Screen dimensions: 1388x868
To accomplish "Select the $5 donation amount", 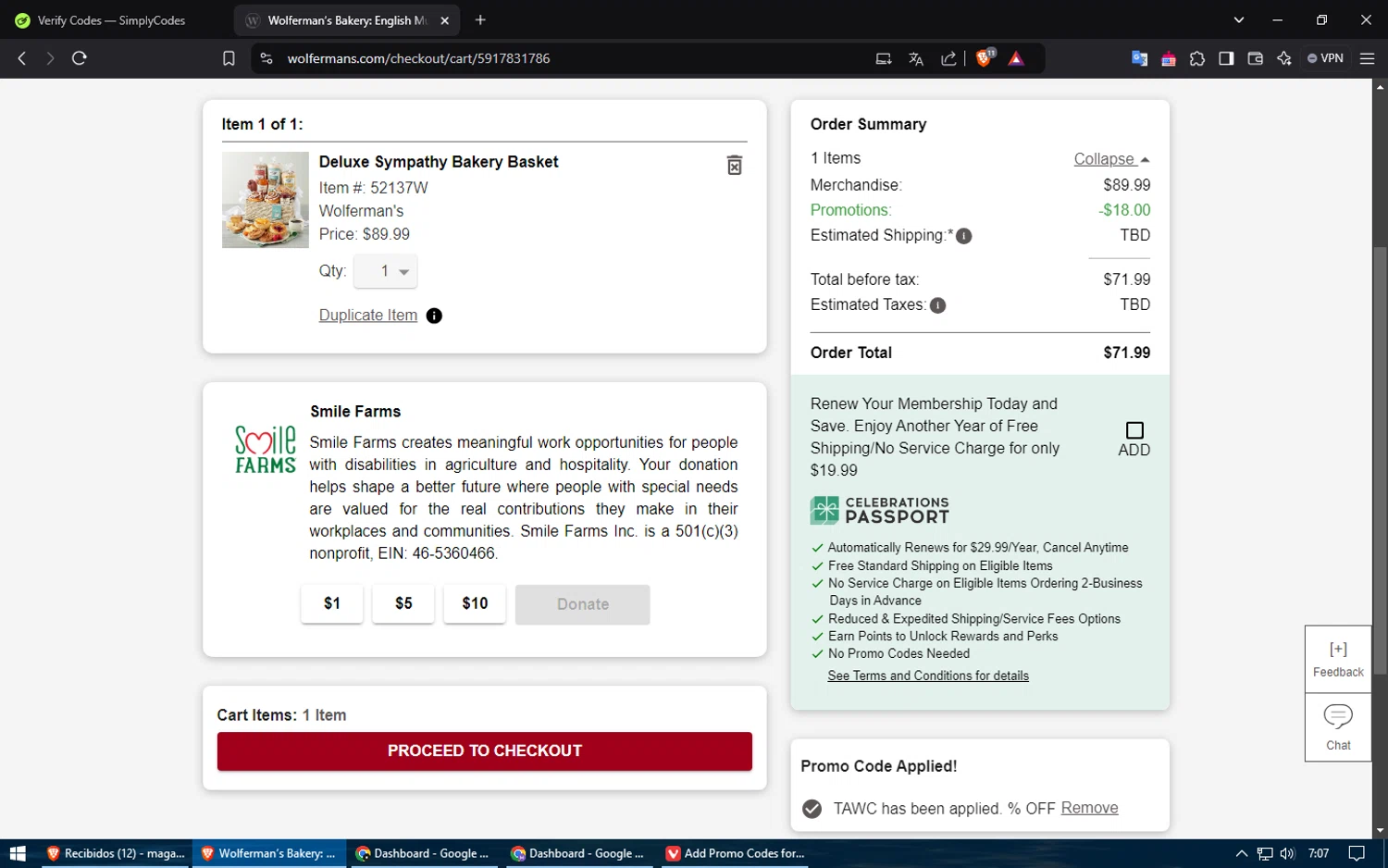I will (x=403, y=603).
